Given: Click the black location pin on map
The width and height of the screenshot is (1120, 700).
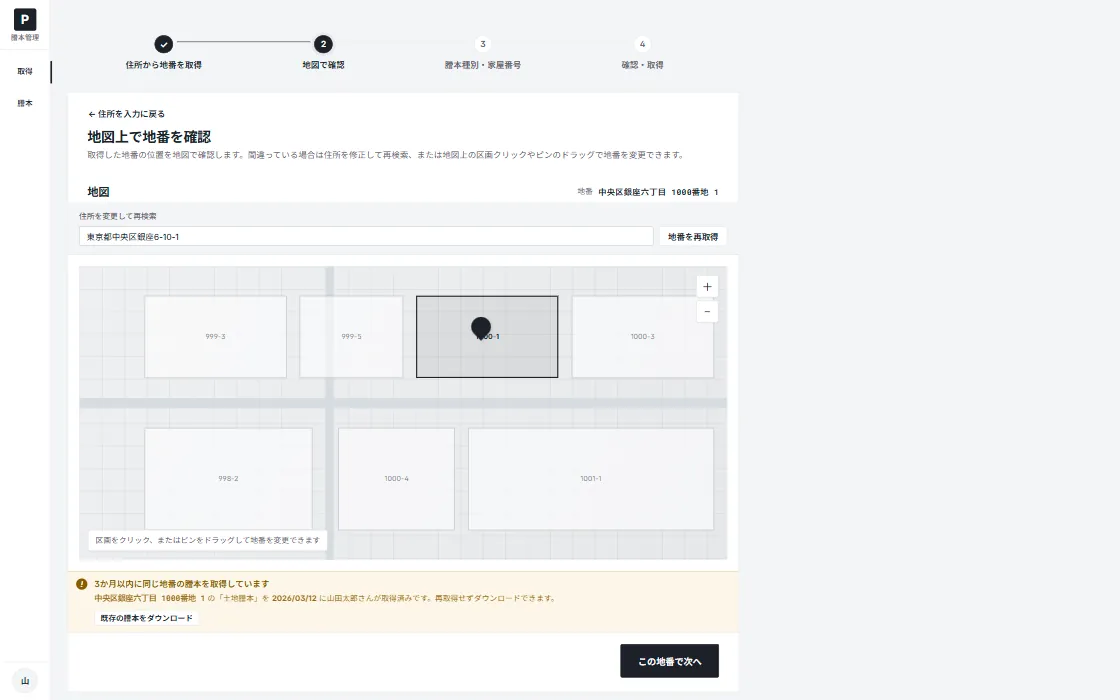Looking at the screenshot, I should [481, 328].
